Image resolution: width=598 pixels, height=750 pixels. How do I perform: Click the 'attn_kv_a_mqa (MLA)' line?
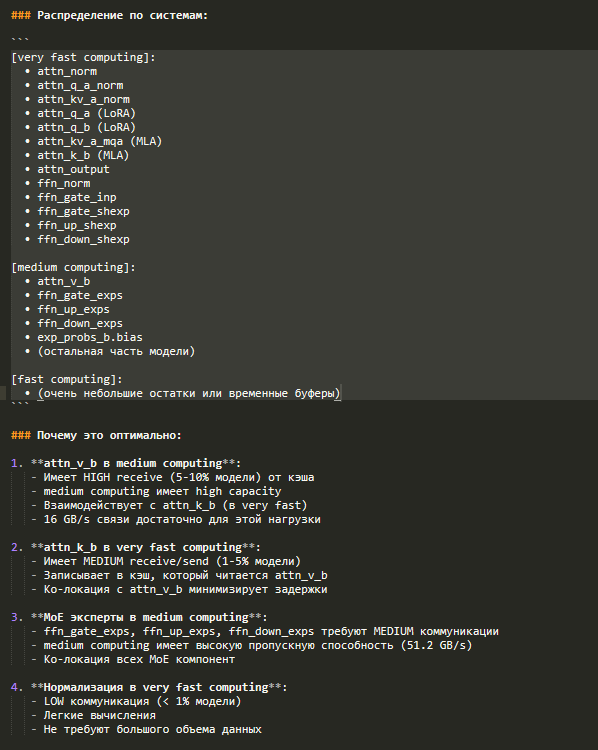coord(100,141)
